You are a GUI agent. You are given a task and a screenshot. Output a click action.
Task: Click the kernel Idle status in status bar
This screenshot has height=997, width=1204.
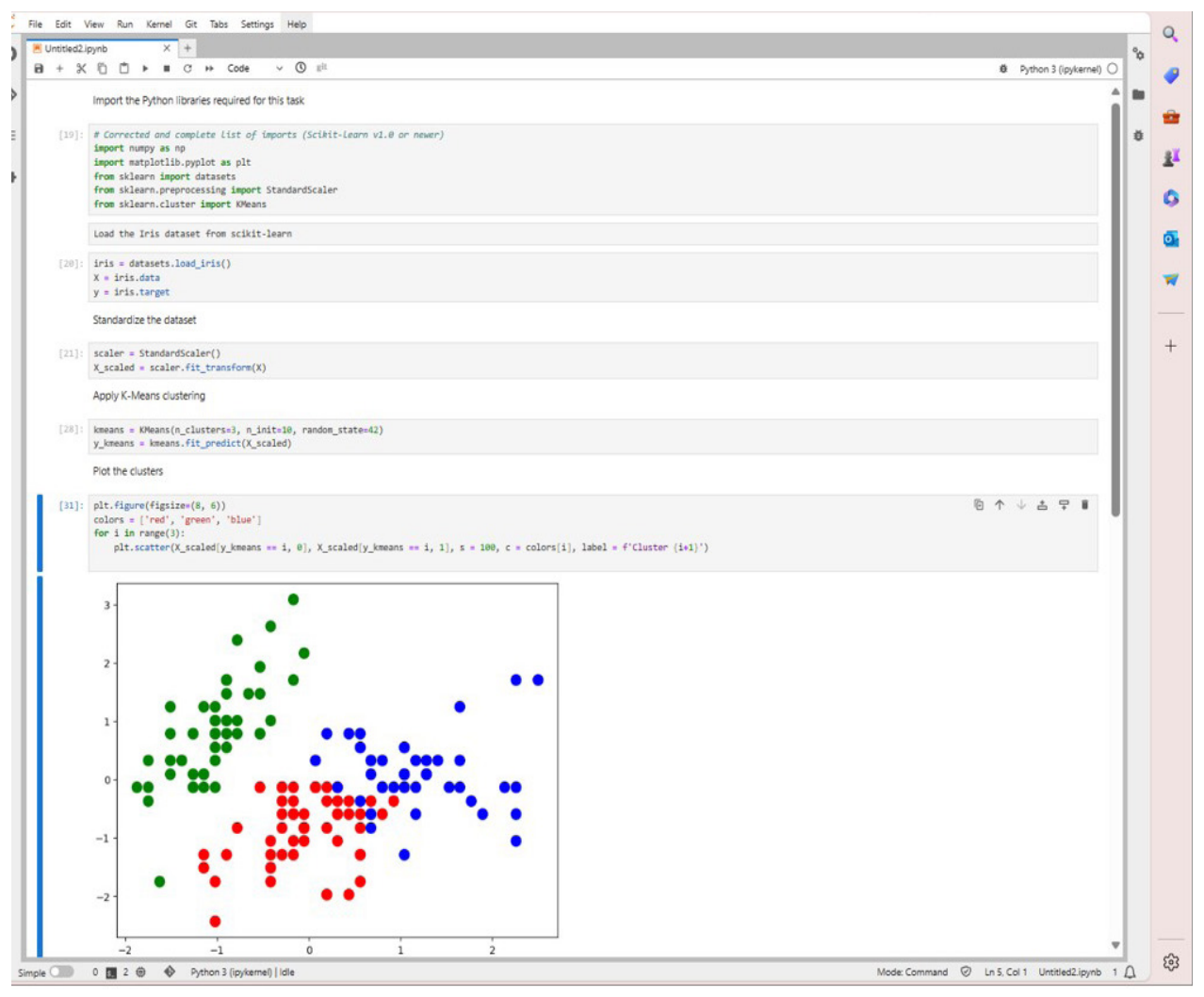[x=242, y=972]
